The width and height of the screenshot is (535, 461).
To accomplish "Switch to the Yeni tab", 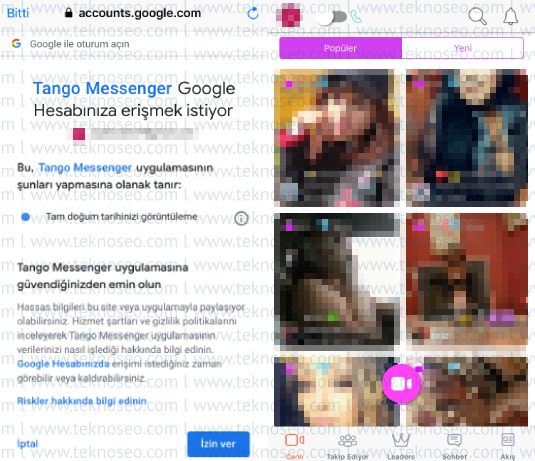I will pos(463,48).
